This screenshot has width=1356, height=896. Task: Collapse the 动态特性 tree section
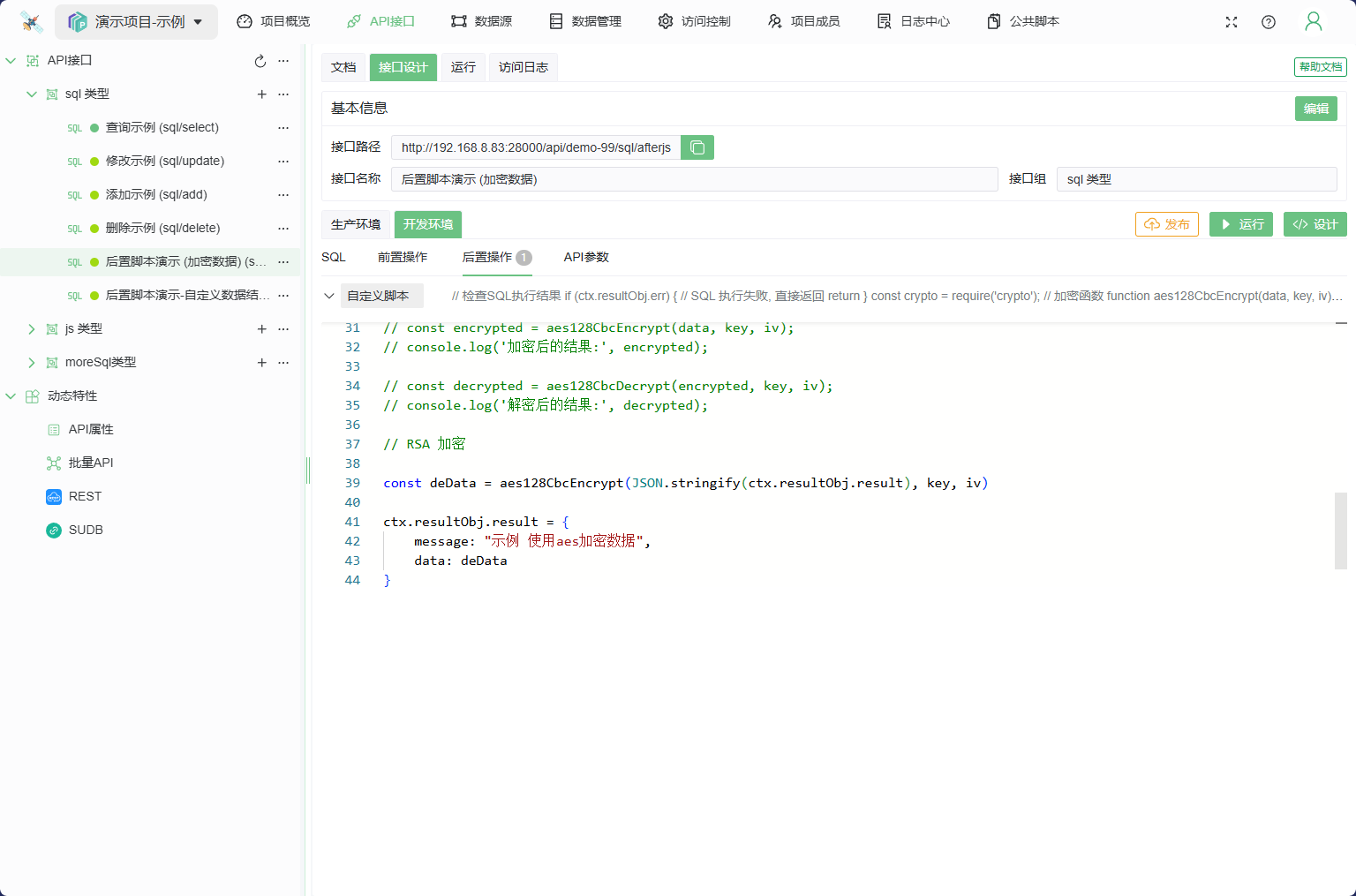pyautogui.click(x=11, y=396)
